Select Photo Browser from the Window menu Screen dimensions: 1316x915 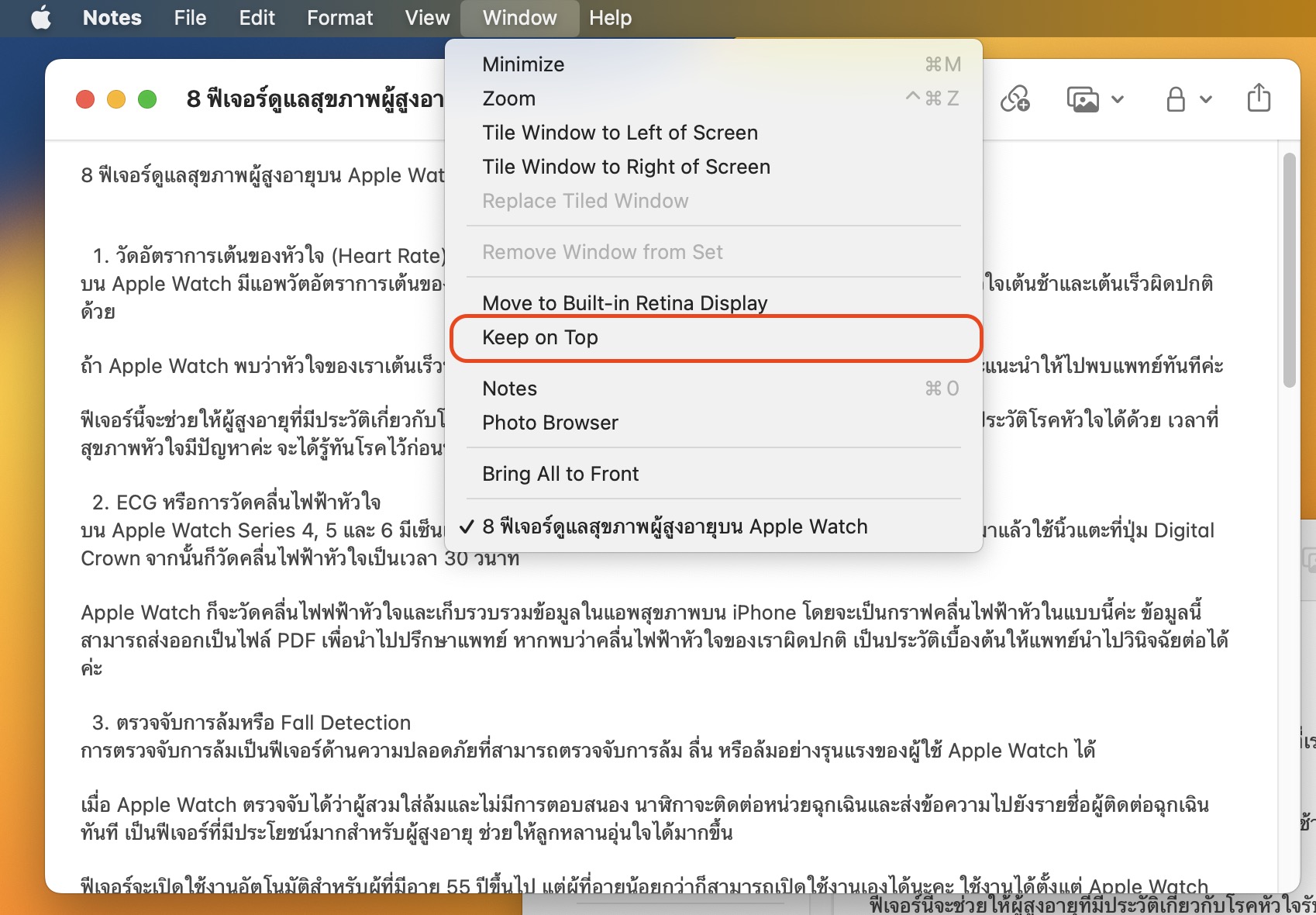pyautogui.click(x=550, y=423)
